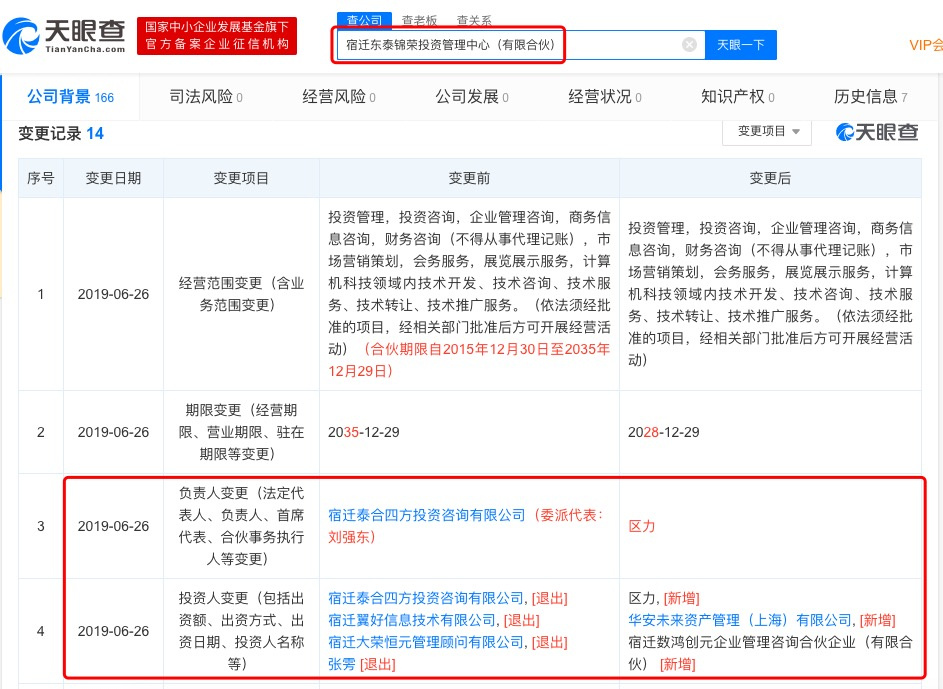Select the 经营状况 tab

pyautogui.click(x=604, y=97)
